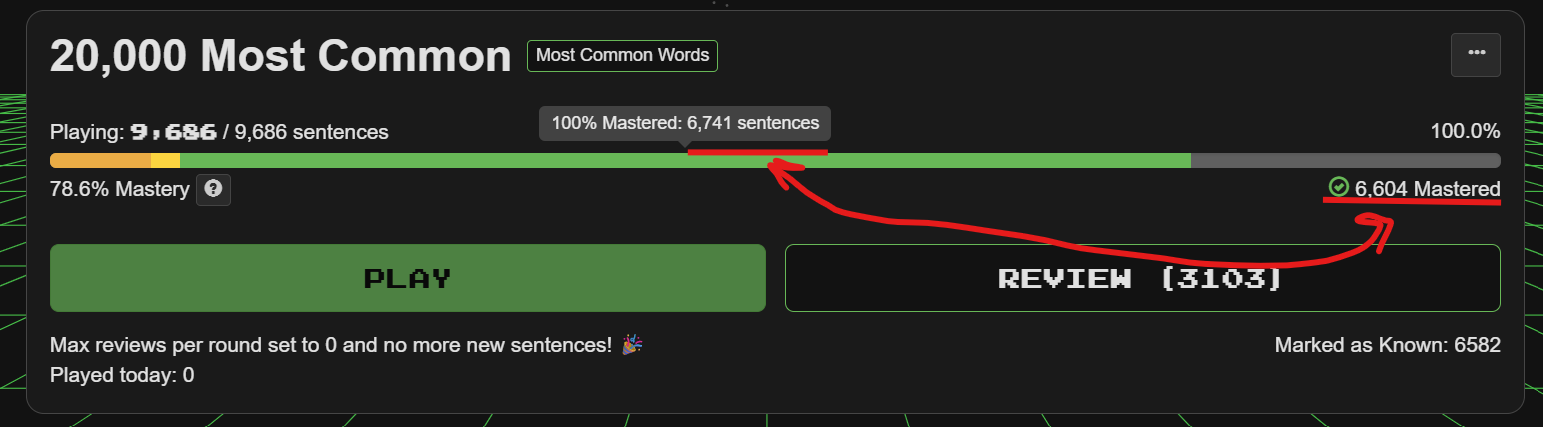Click the Max reviews per round message
Screen dimensions: 1543x427
(x=330, y=345)
